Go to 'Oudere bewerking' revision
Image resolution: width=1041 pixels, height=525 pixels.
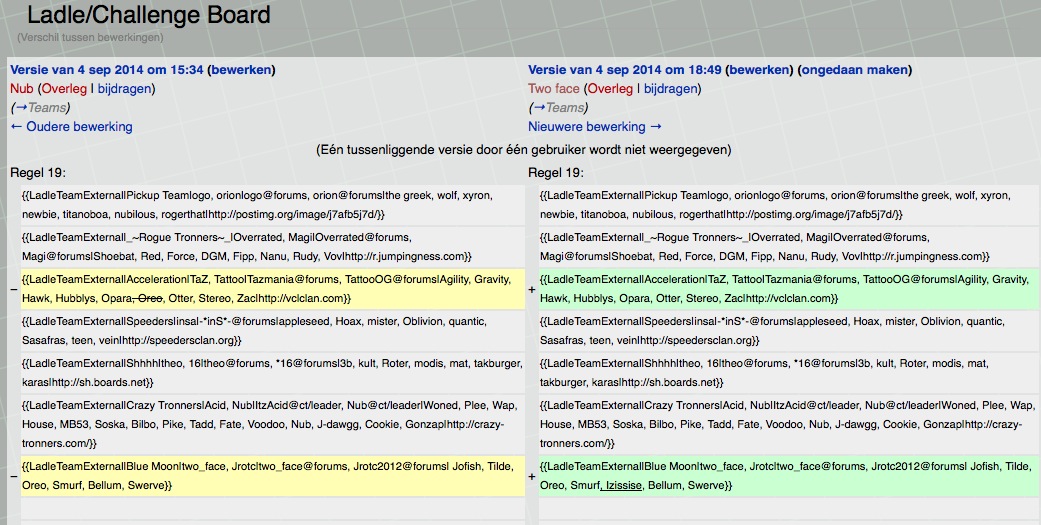click(x=71, y=127)
